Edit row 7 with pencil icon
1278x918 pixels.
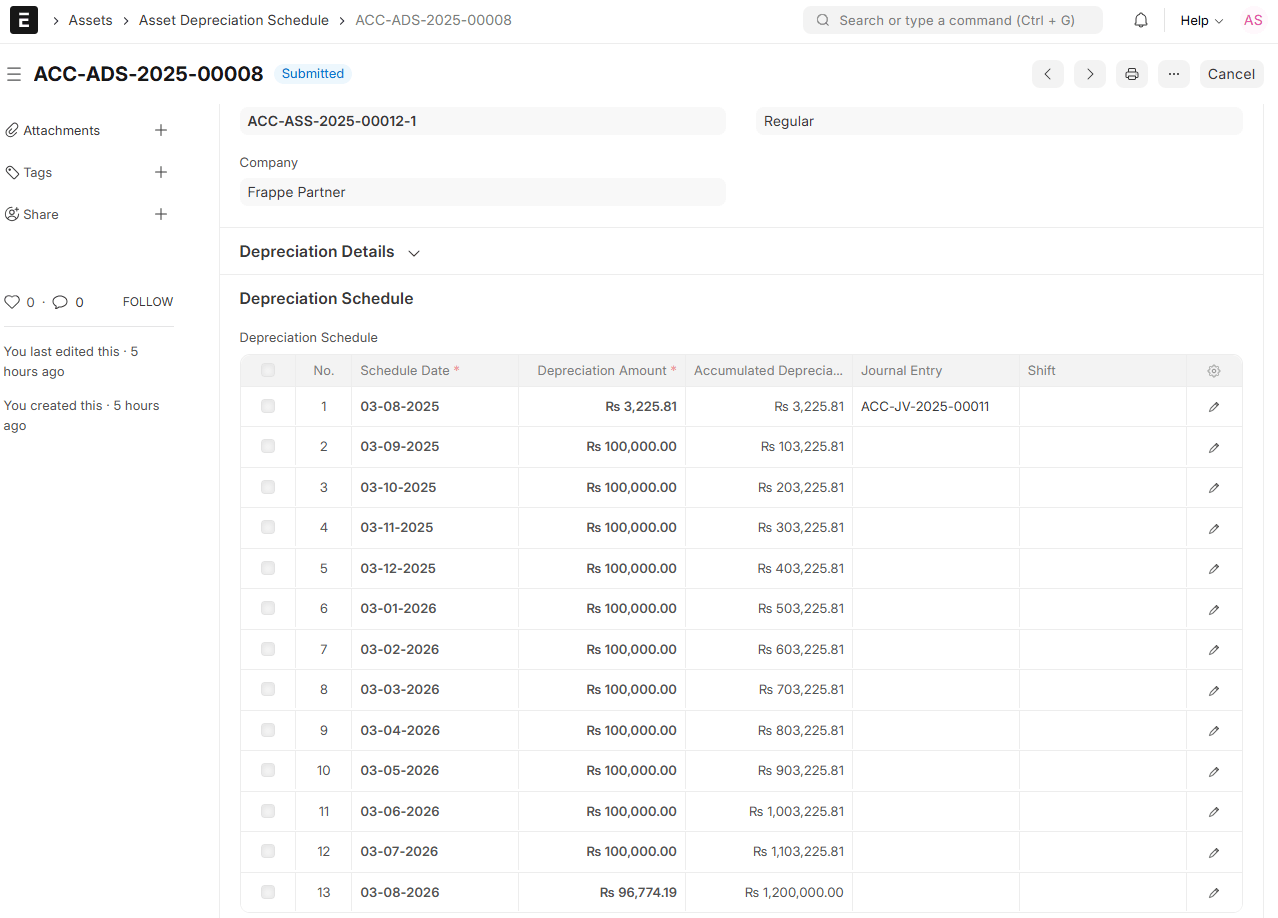click(1214, 650)
